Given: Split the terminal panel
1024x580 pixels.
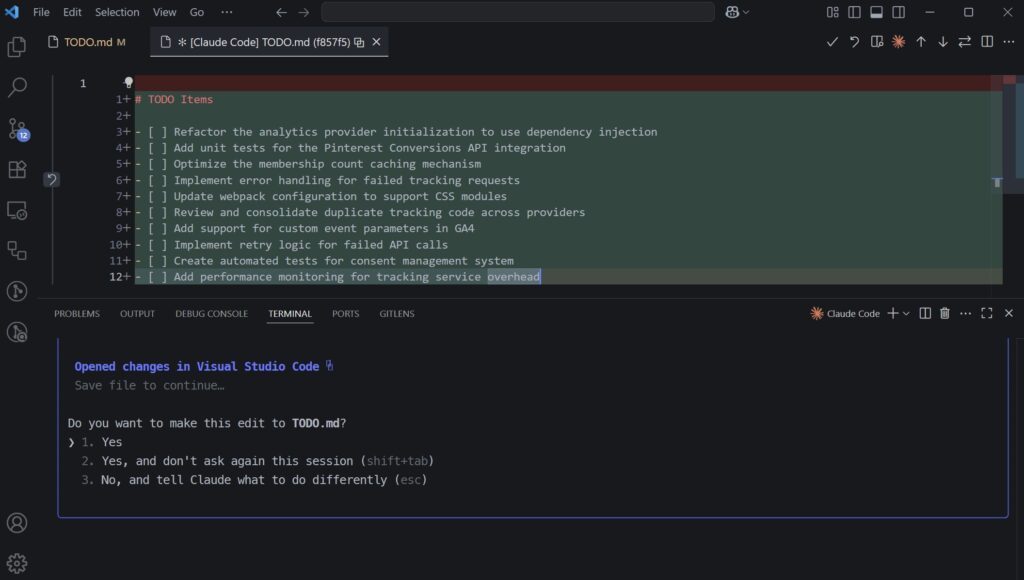Looking at the screenshot, I should (925, 313).
